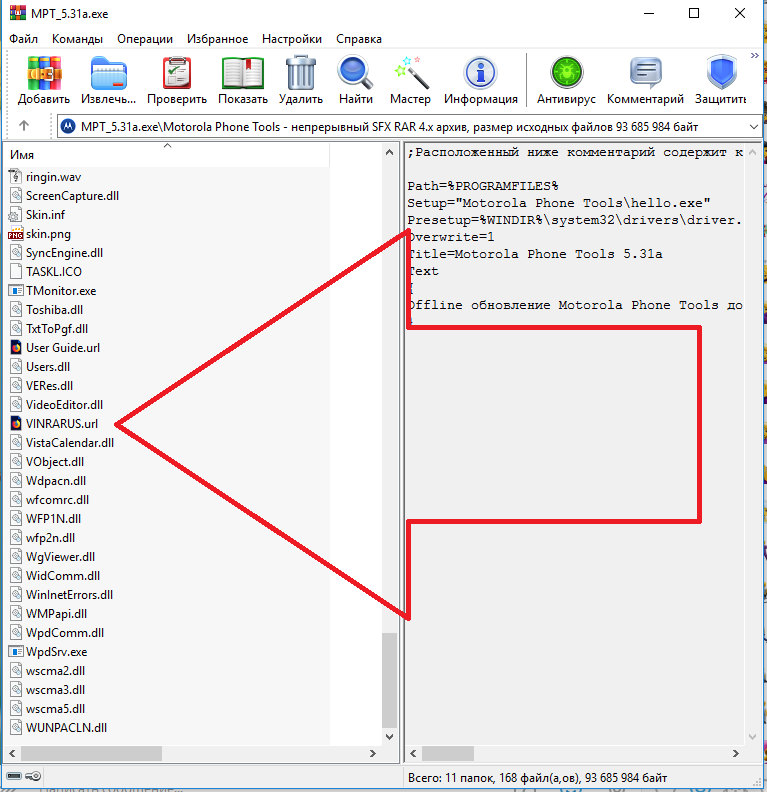Select WinInetErrors.dll file
The width and height of the screenshot is (767, 792).
click(69, 595)
